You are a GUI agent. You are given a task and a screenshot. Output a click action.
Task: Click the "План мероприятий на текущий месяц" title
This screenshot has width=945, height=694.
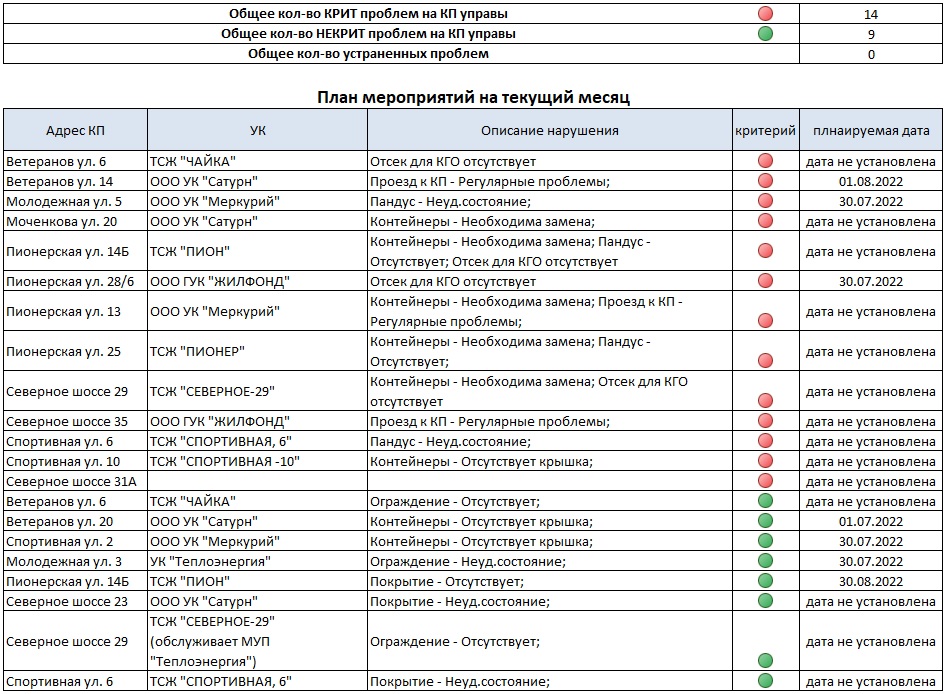473,97
